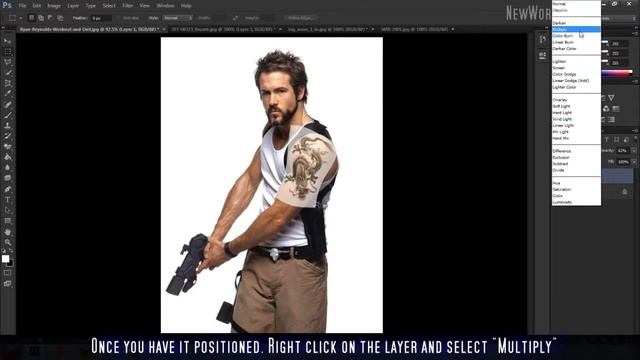Choose Linear Dodge (Add) blend mode

(576, 80)
